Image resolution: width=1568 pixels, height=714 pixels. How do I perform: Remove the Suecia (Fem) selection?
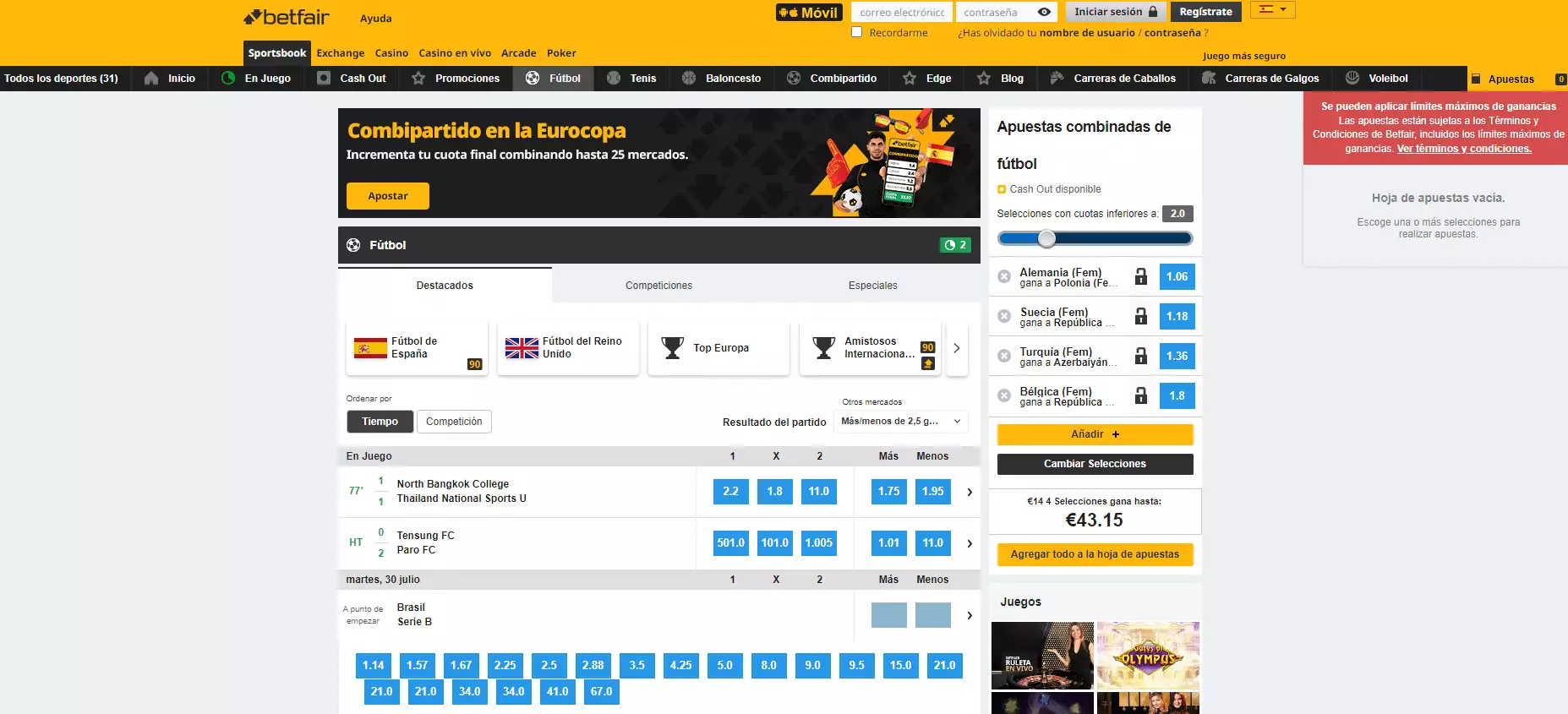(1004, 316)
